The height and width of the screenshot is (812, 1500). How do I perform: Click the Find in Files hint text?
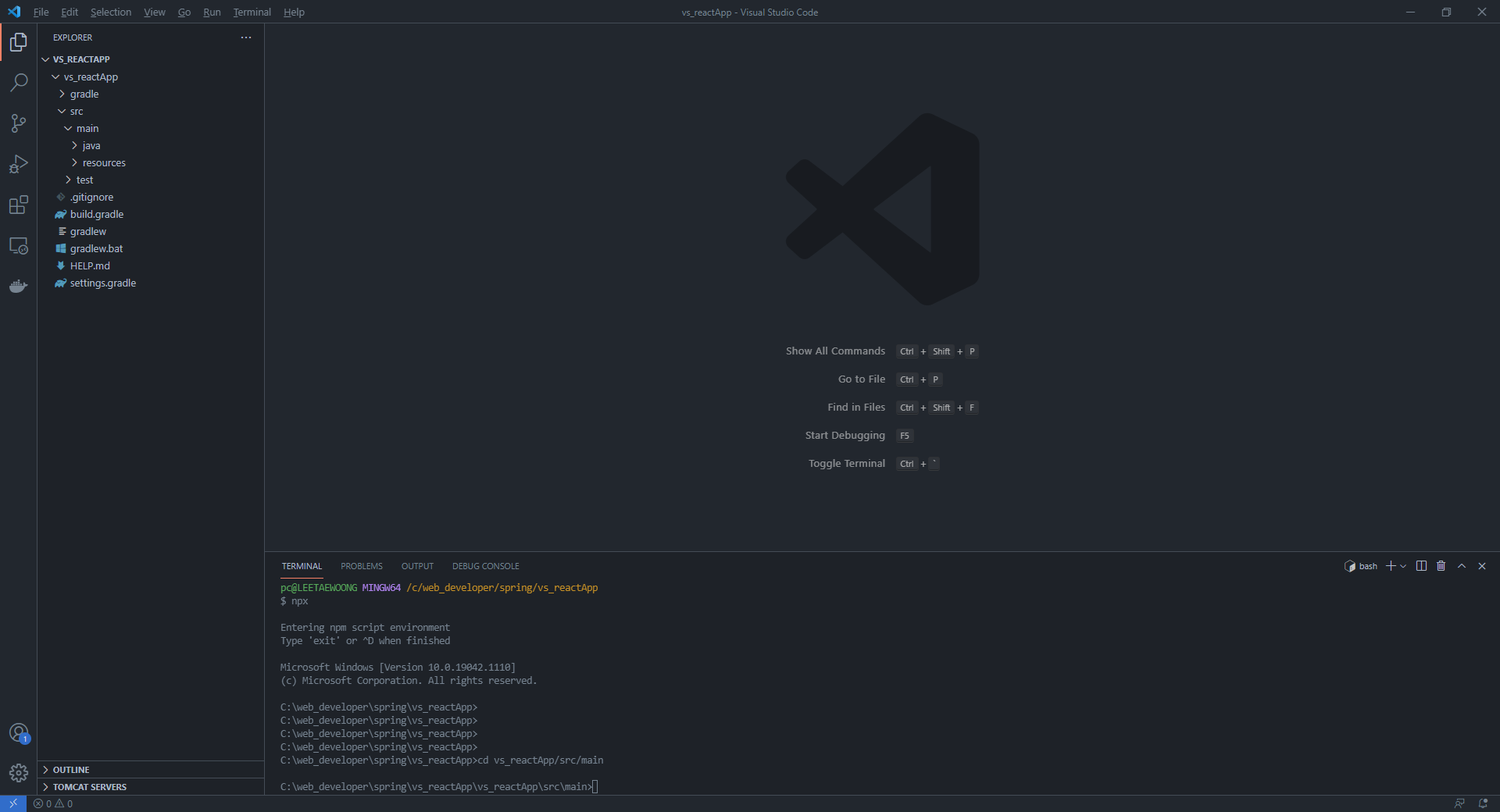[x=856, y=408]
